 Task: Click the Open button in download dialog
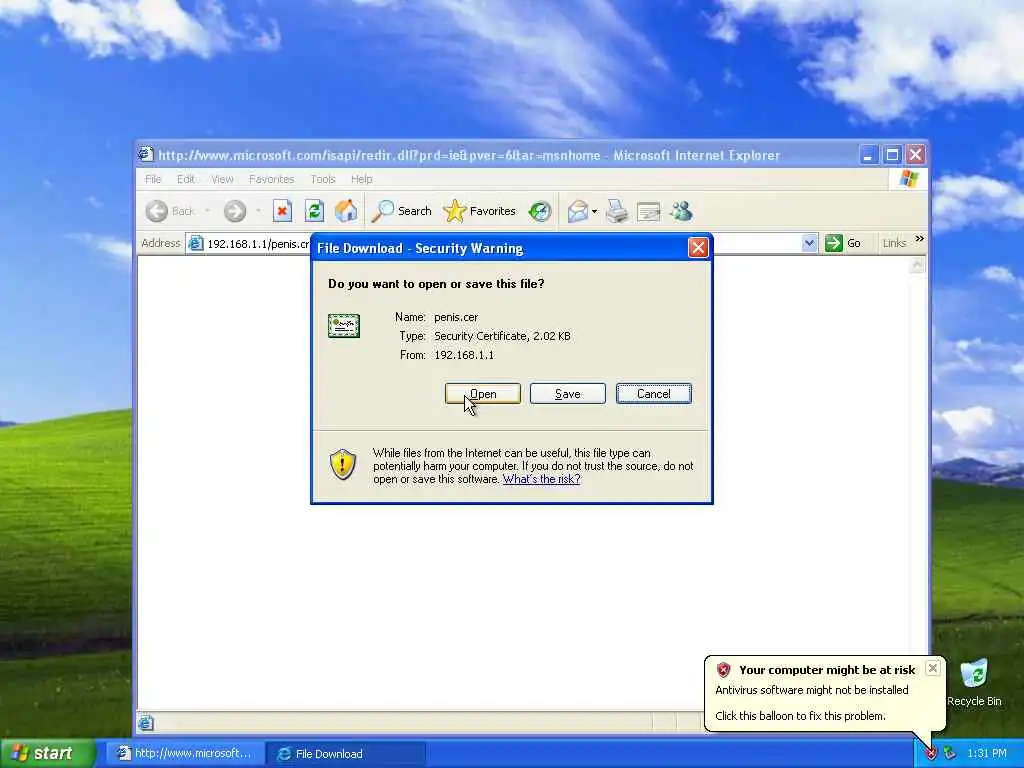coord(483,394)
